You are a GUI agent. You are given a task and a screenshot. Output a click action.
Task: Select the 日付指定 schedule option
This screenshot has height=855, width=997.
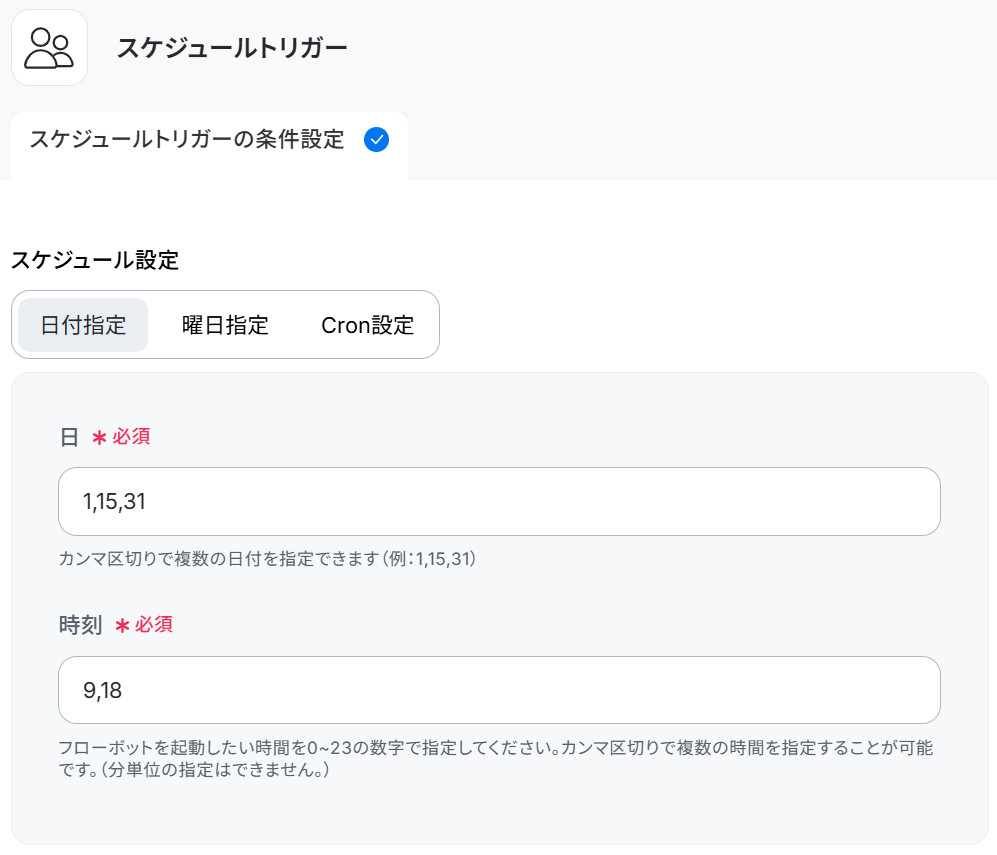point(83,325)
